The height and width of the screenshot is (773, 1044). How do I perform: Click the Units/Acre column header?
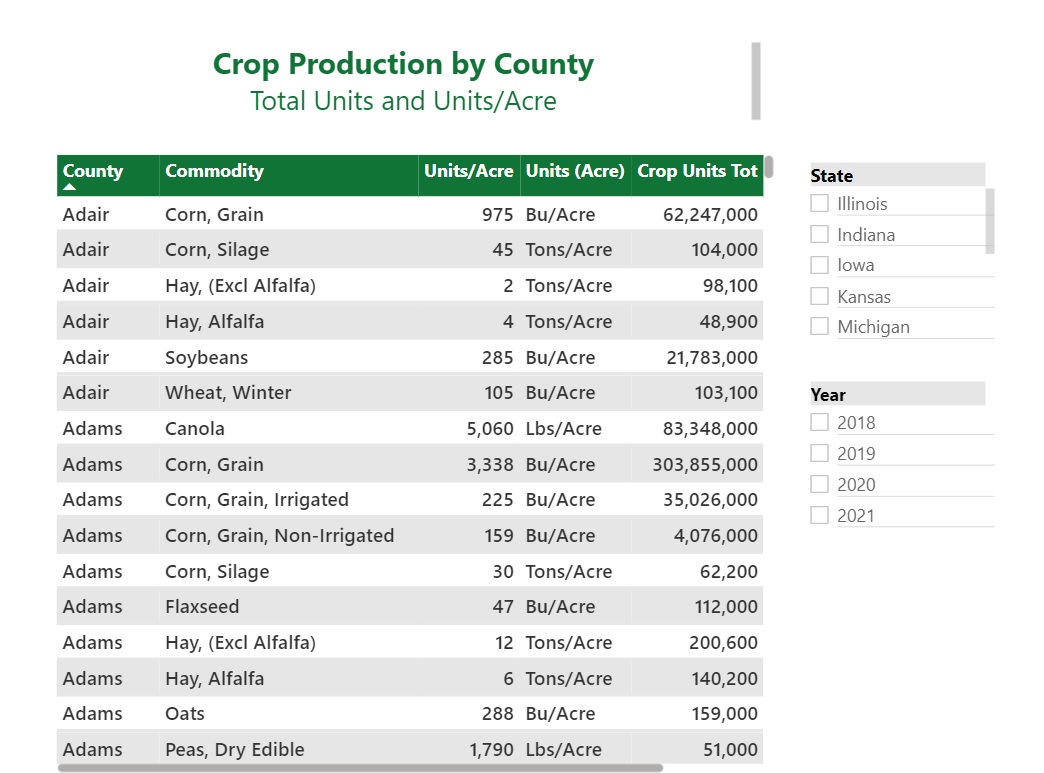coord(468,171)
